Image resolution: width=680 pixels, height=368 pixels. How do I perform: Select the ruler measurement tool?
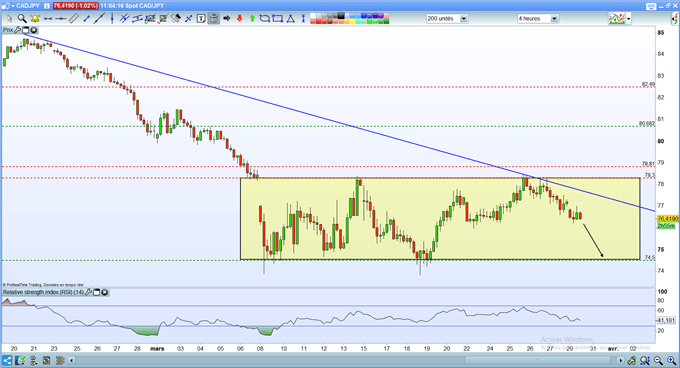click(74, 18)
